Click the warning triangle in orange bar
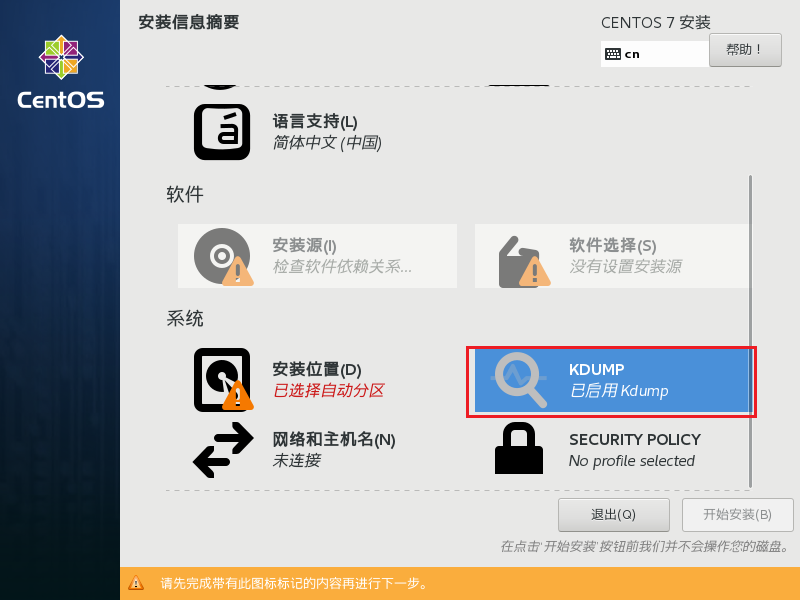 136,583
